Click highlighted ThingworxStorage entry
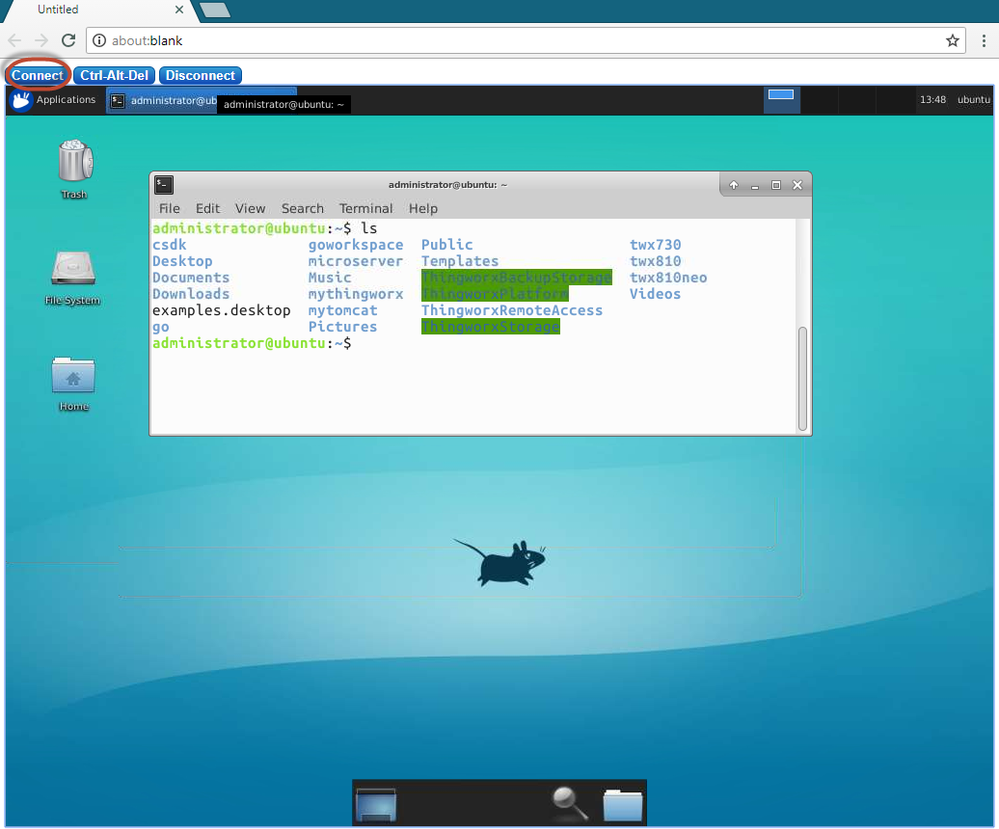 [x=491, y=327]
